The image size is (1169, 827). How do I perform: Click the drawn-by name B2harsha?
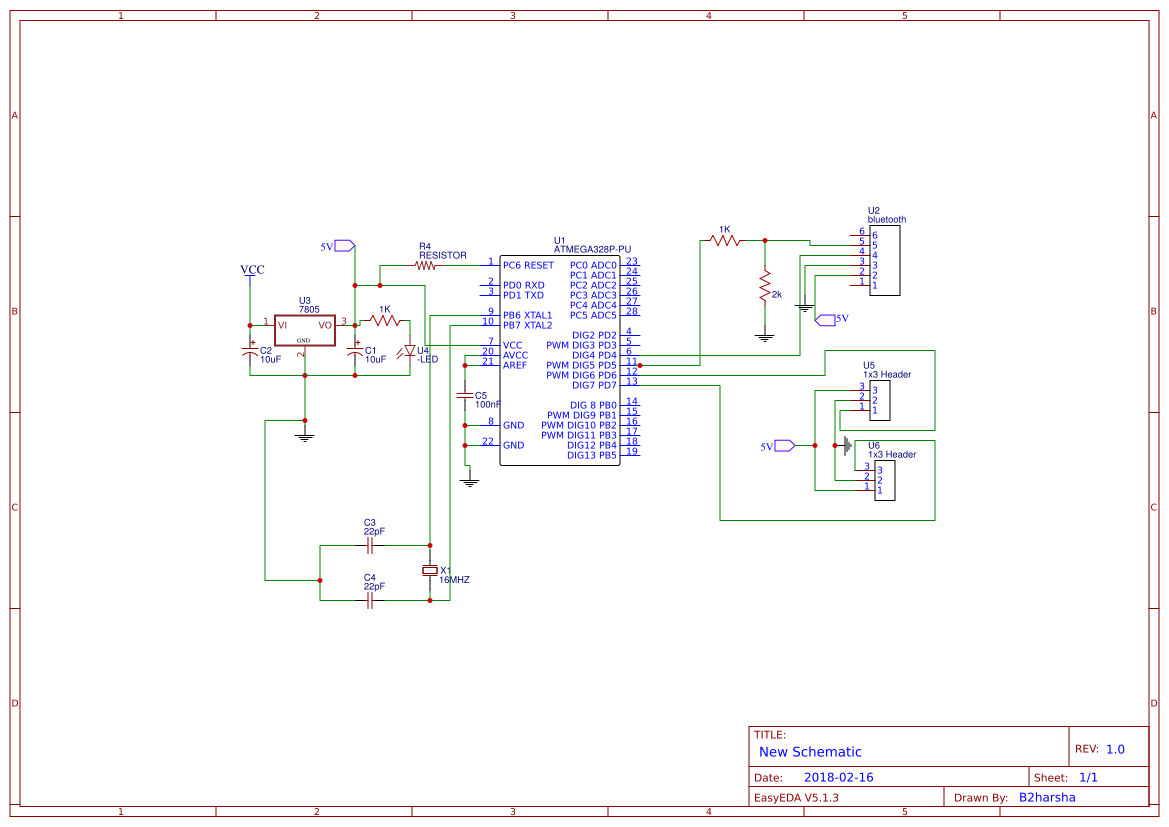coord(1047,798)
